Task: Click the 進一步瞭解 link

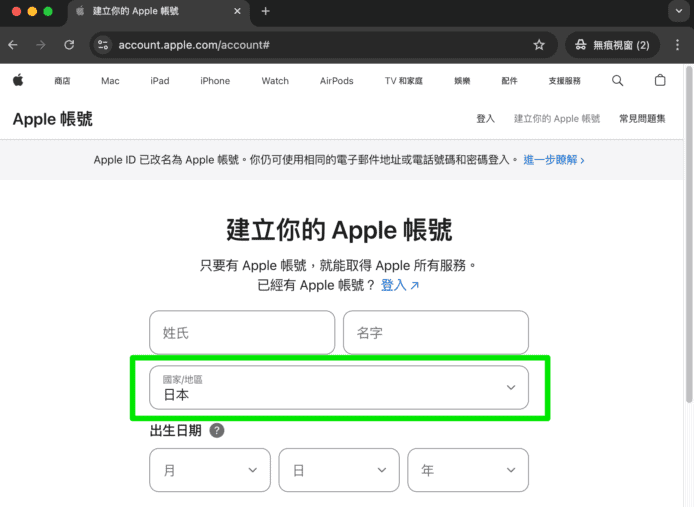Action: coord(554,160)
